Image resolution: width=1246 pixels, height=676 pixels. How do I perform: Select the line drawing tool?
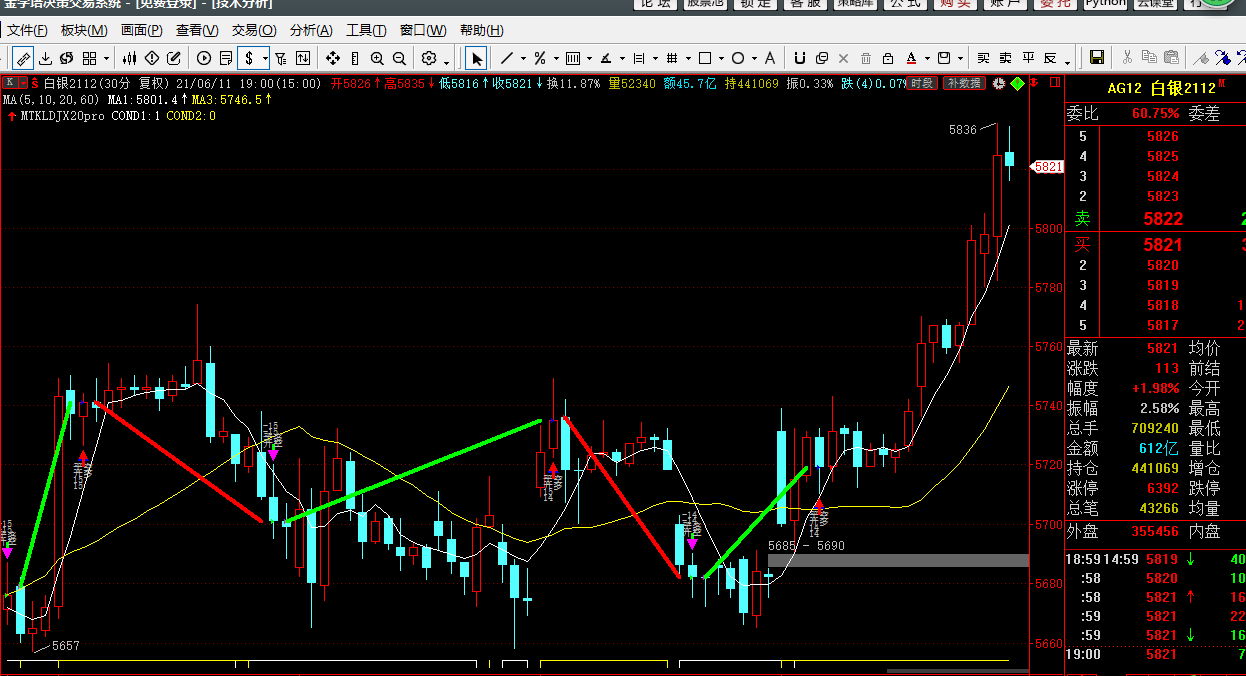(507, 58)
